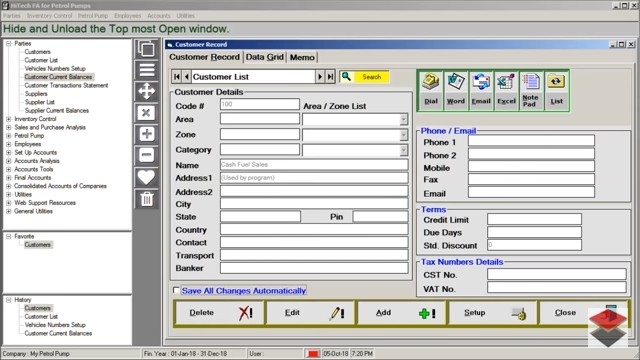Select Vehicles Numbers Setup under Parties
This screenshot has width=640, height=360.
55,69
